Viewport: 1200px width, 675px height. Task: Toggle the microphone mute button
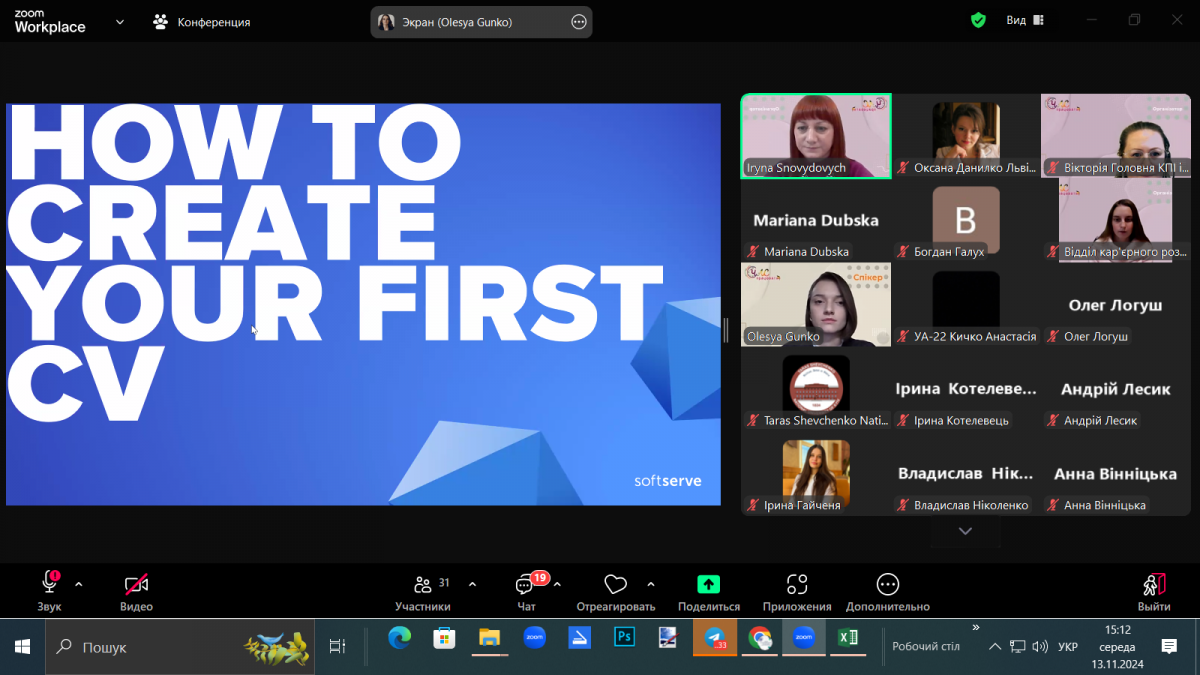tap(49, 585)
